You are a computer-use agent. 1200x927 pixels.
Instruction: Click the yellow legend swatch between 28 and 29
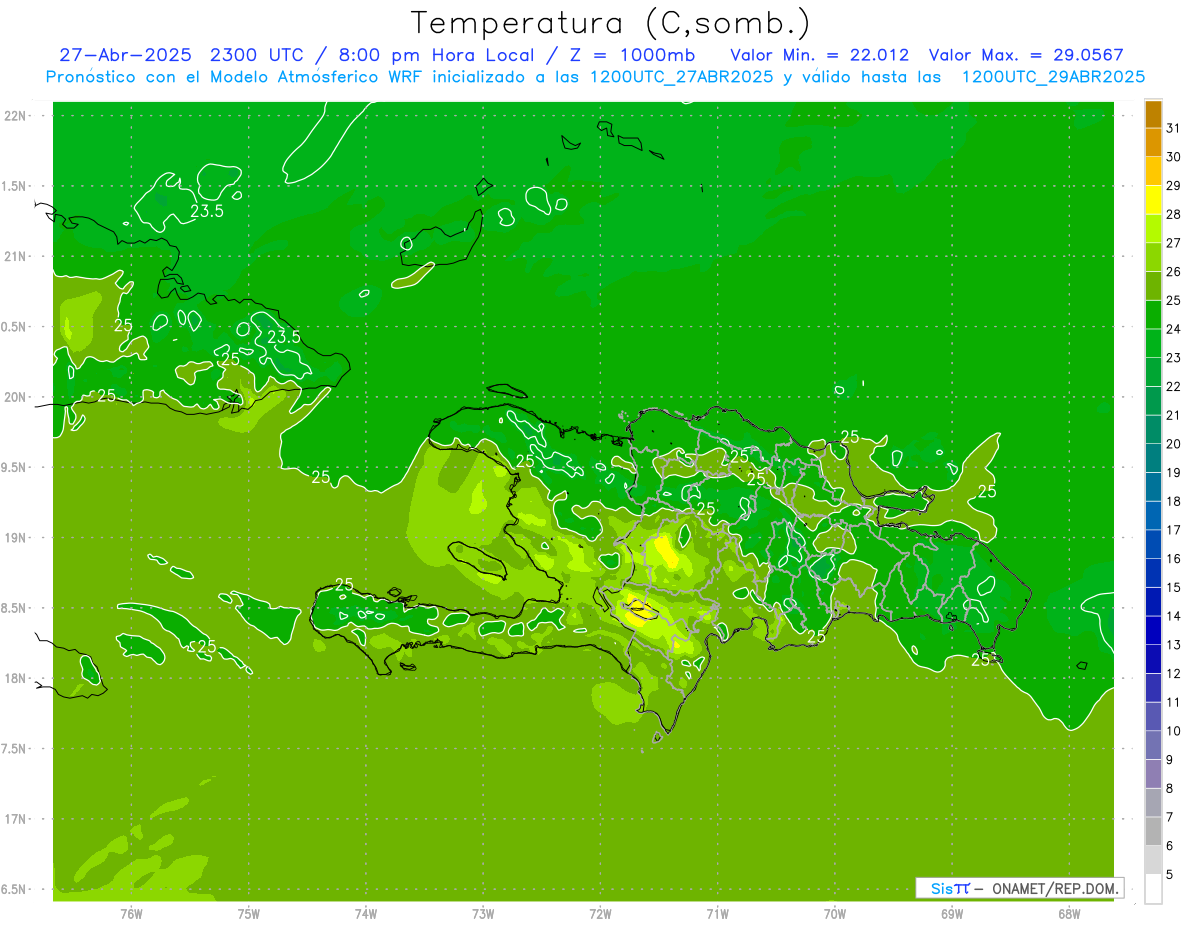click(1153, 200)
